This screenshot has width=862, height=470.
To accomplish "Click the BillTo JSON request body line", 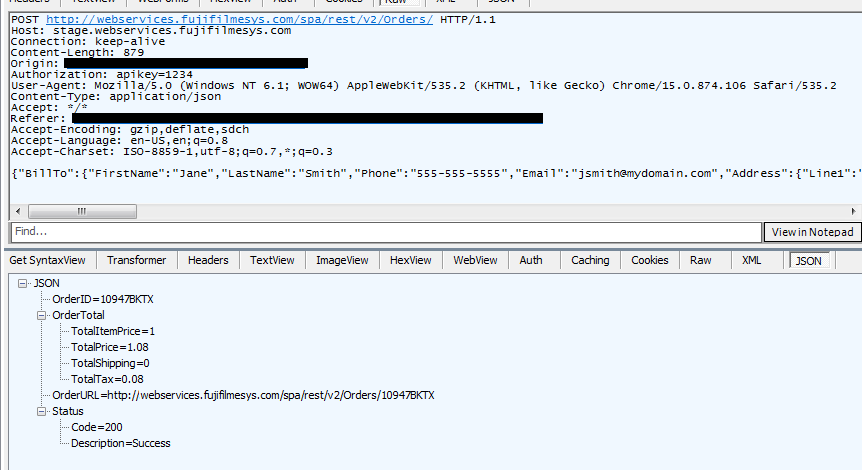I will point(436,174).
